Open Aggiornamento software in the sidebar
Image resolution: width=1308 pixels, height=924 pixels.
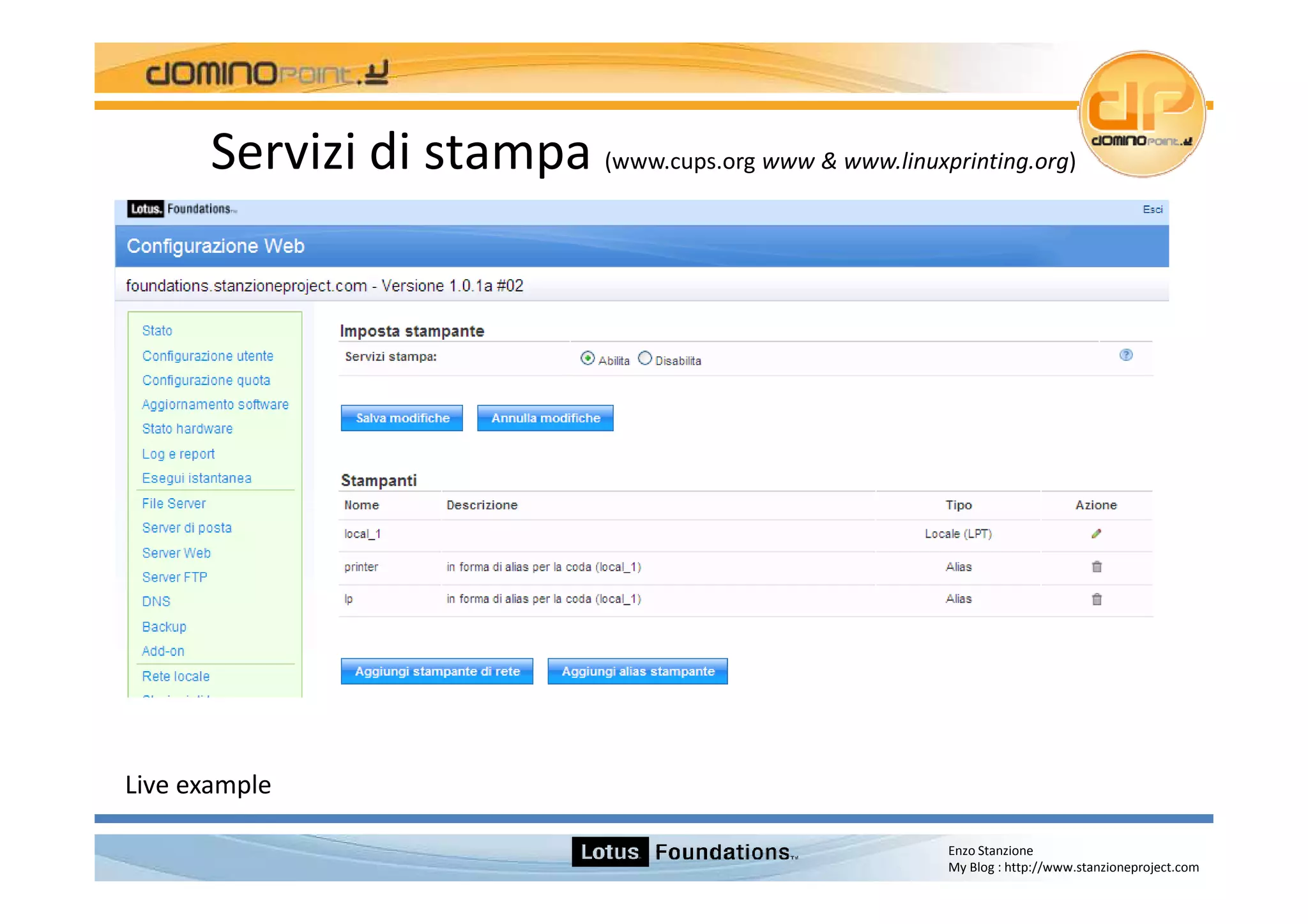[x=215, y=405]
